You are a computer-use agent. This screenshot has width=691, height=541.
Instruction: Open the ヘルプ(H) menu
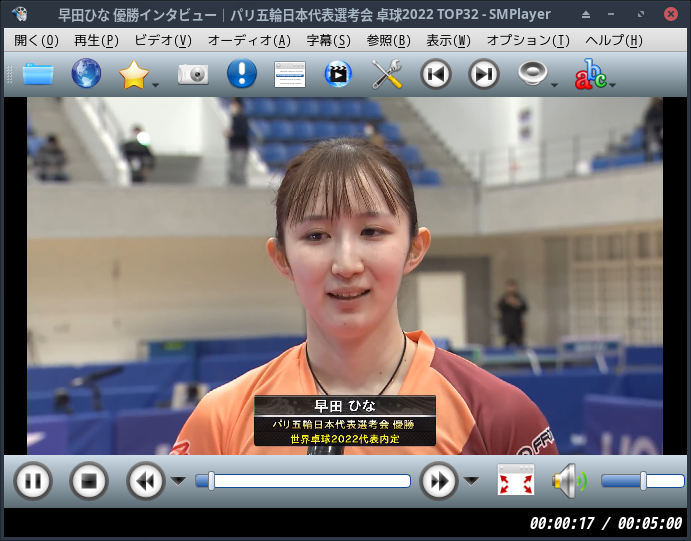click(x=614, y=41)
